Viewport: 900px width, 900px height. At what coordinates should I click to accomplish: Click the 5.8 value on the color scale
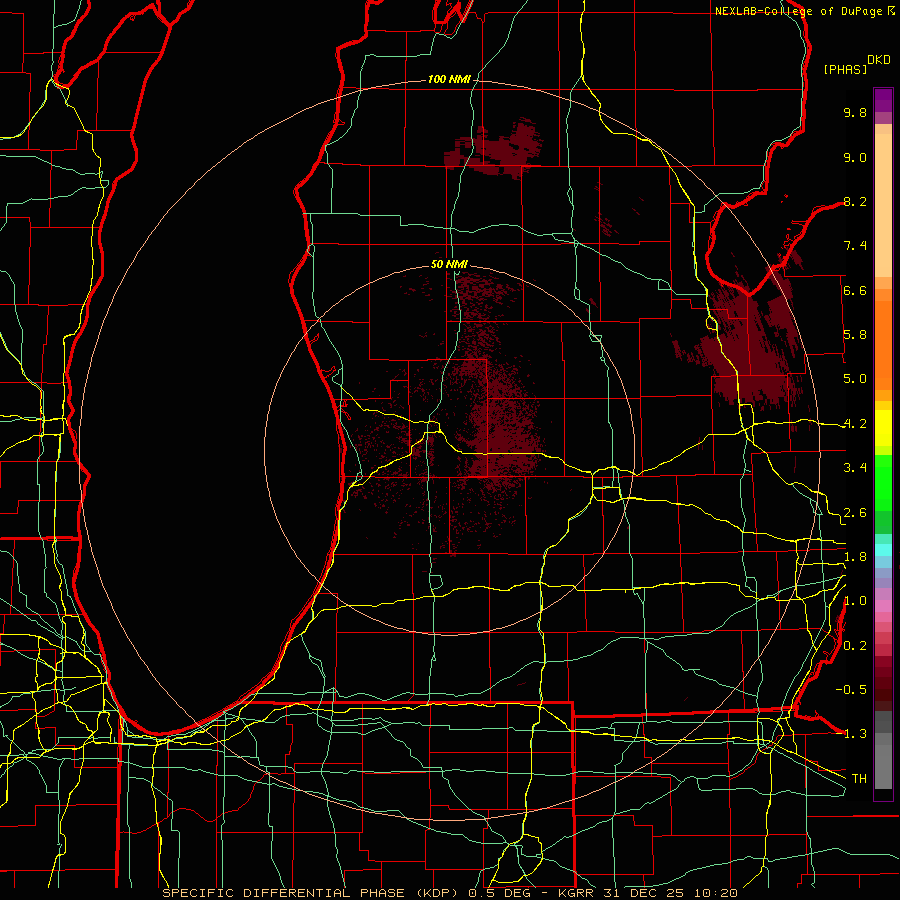click(x=855, y=335)
